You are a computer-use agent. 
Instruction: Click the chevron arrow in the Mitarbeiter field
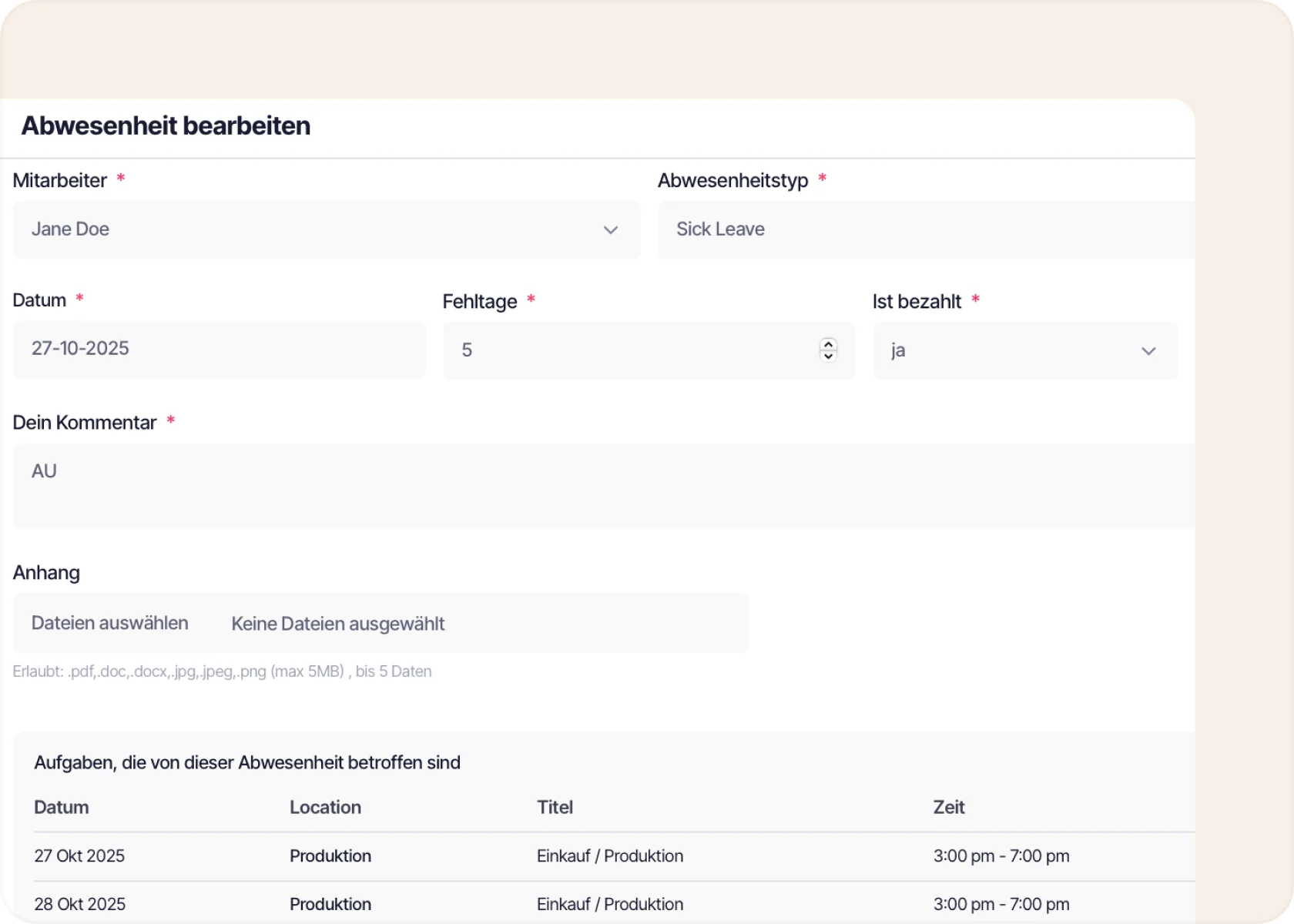tap(611, 229)
